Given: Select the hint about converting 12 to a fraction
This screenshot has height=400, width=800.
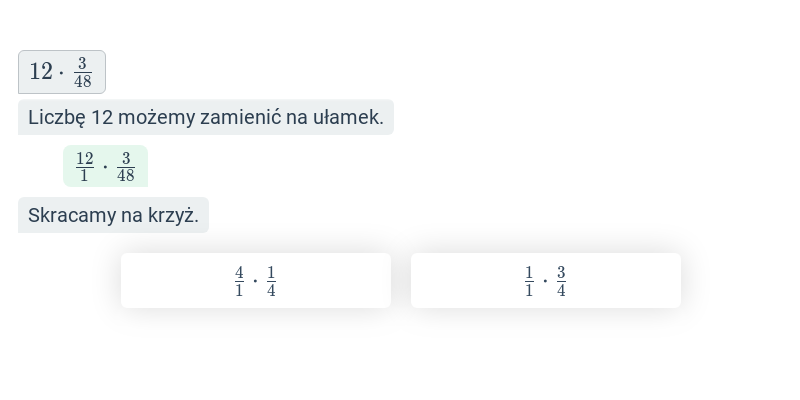Looking at the screenshot, I should [x=206, y=117].
